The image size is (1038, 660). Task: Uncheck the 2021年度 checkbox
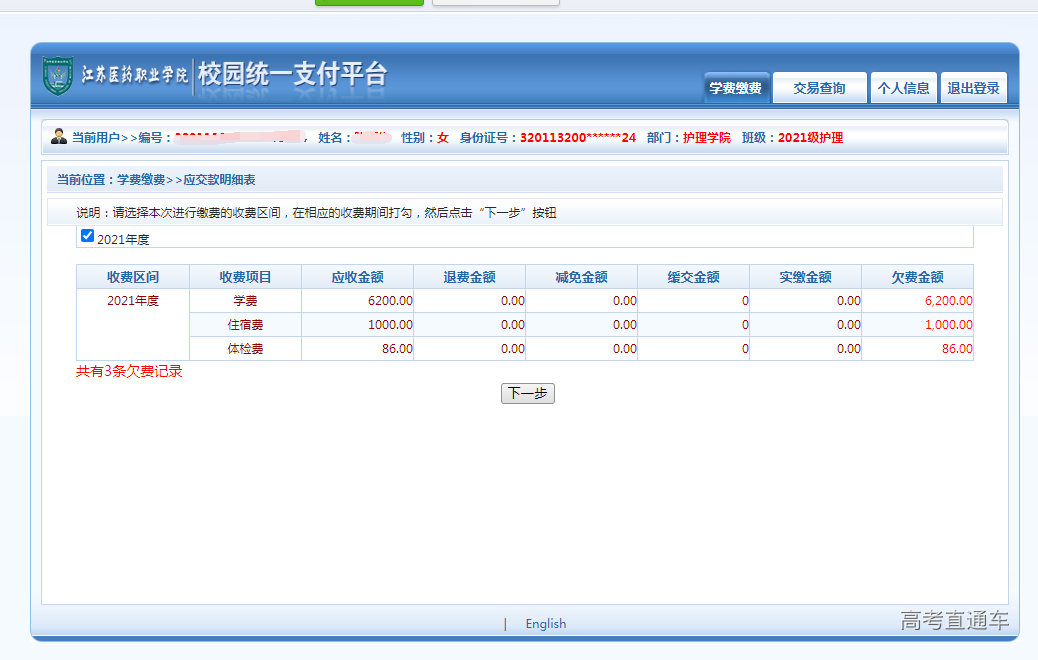[87, 236]
